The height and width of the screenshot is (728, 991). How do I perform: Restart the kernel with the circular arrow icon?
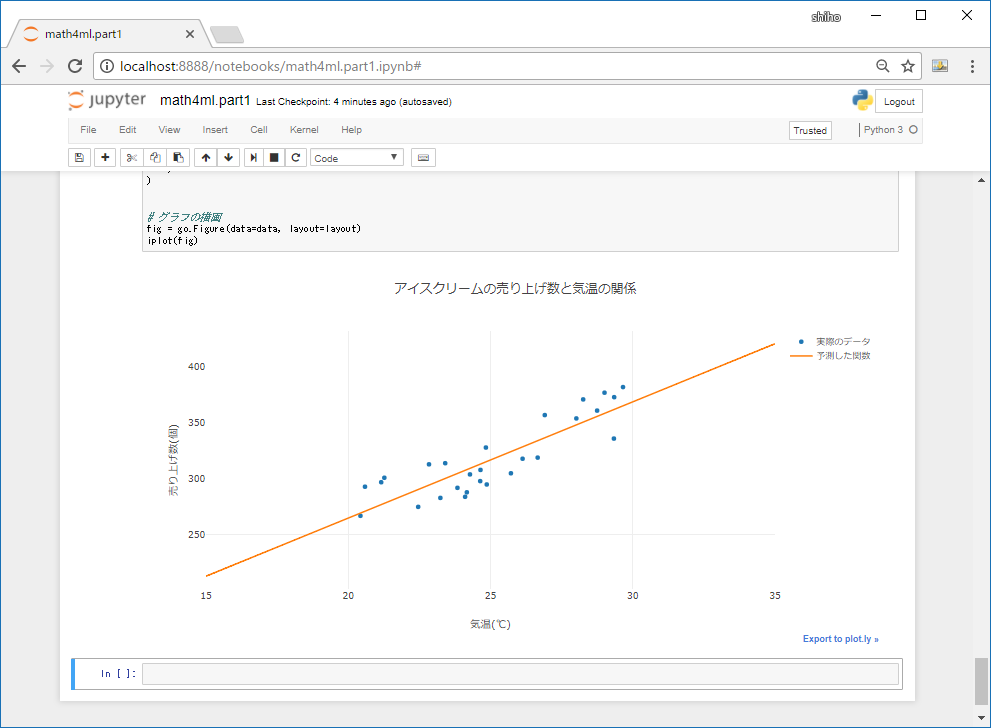(x=296, y=157)
